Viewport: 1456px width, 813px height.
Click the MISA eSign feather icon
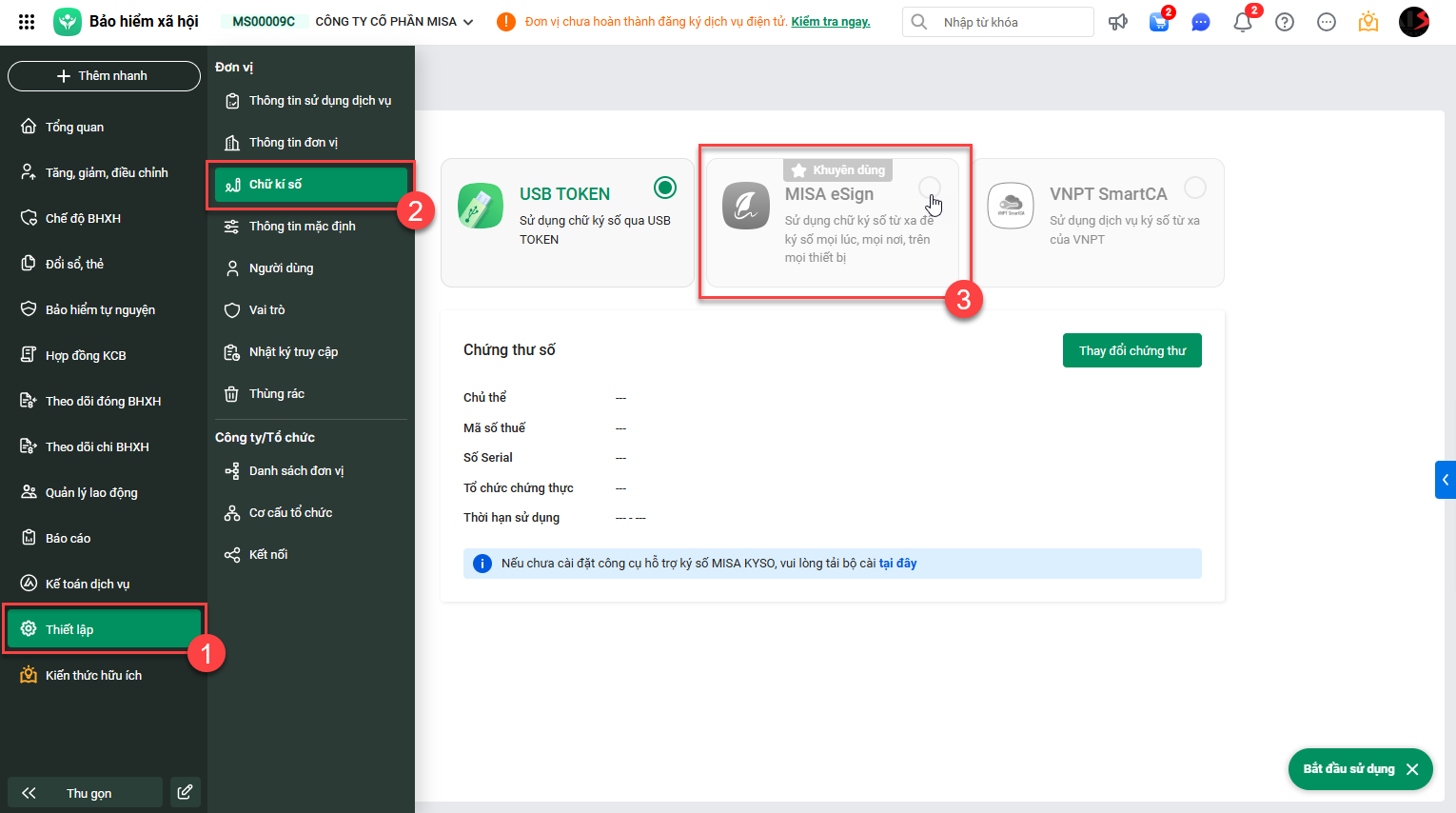(746, 207)
